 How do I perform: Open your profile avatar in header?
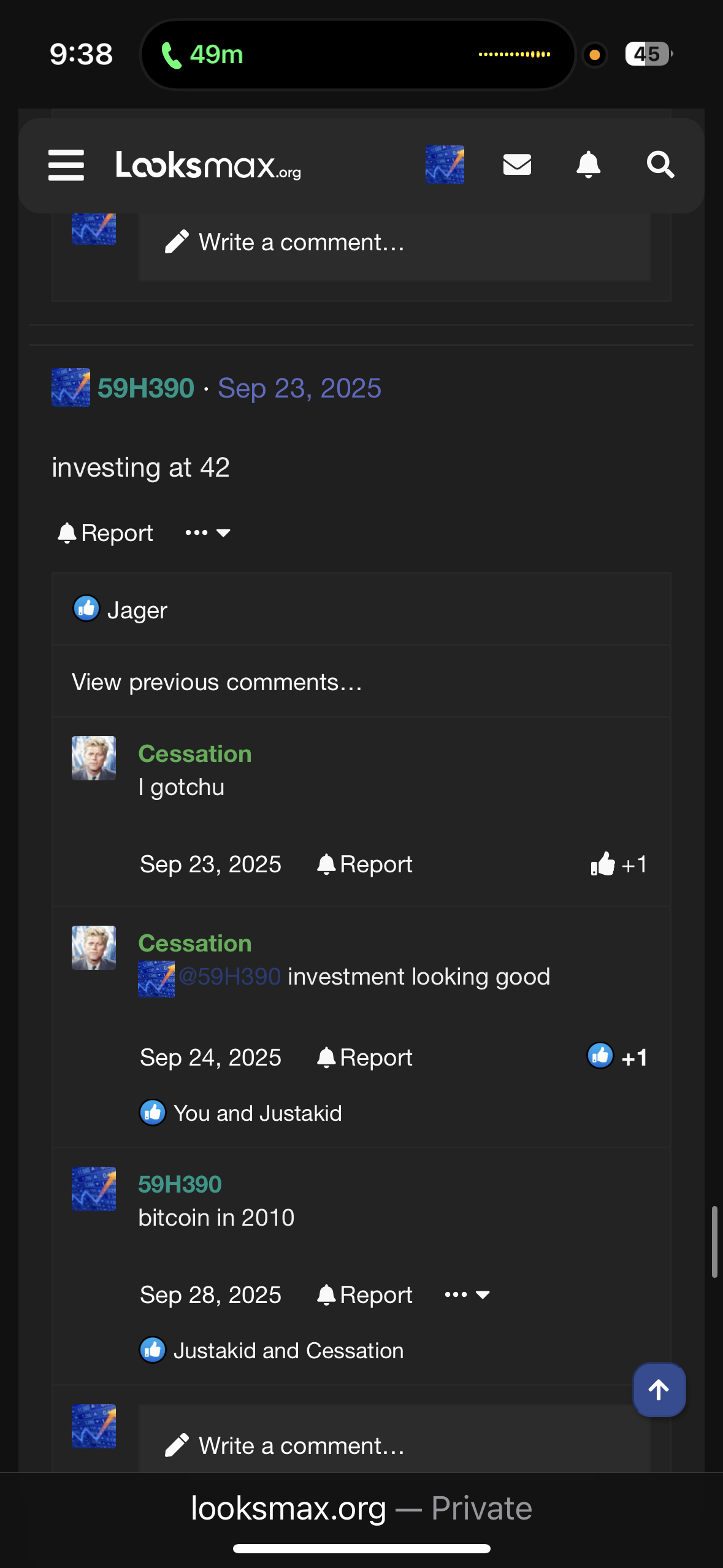pyautogui.click(x=445, y=164)
